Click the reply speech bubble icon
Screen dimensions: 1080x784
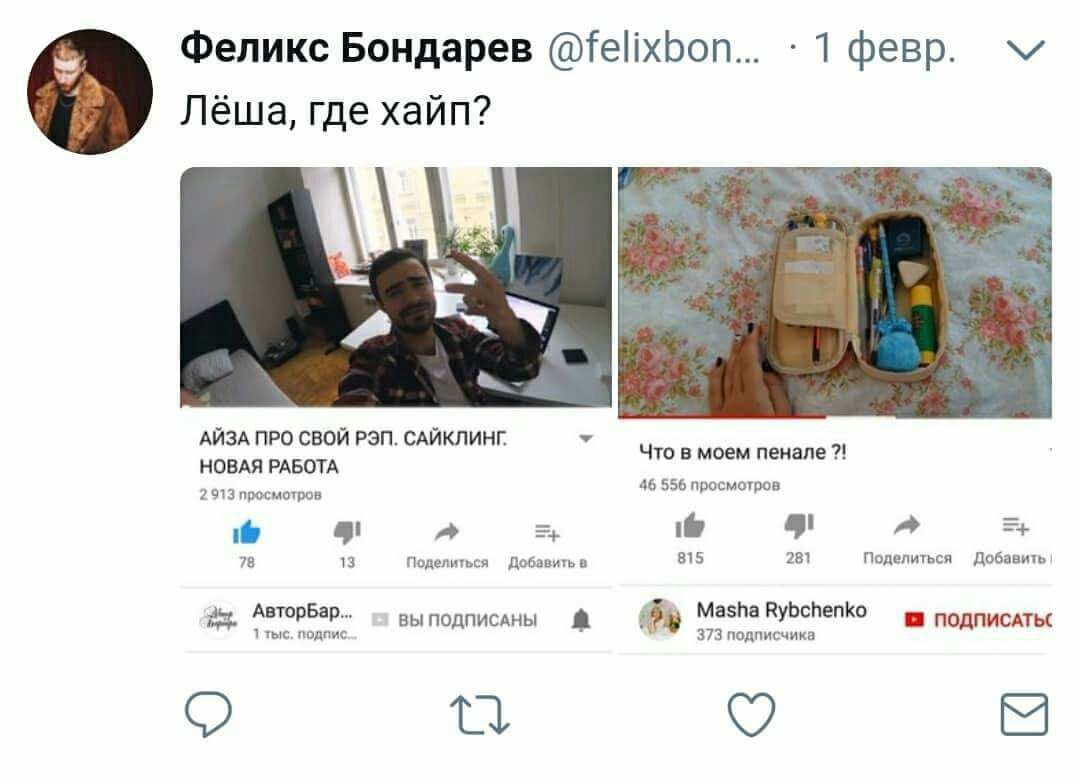[209, 714]
